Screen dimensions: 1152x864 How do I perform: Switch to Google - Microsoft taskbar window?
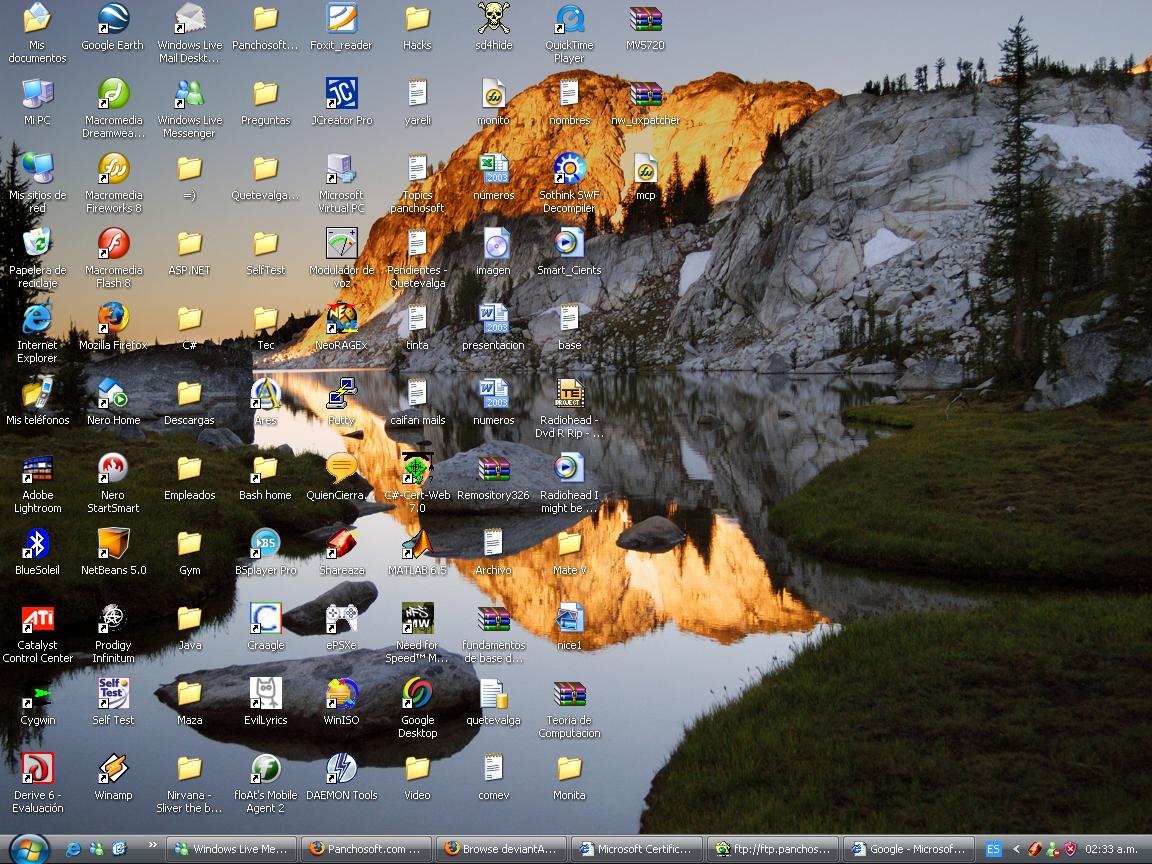pos(908,849)
